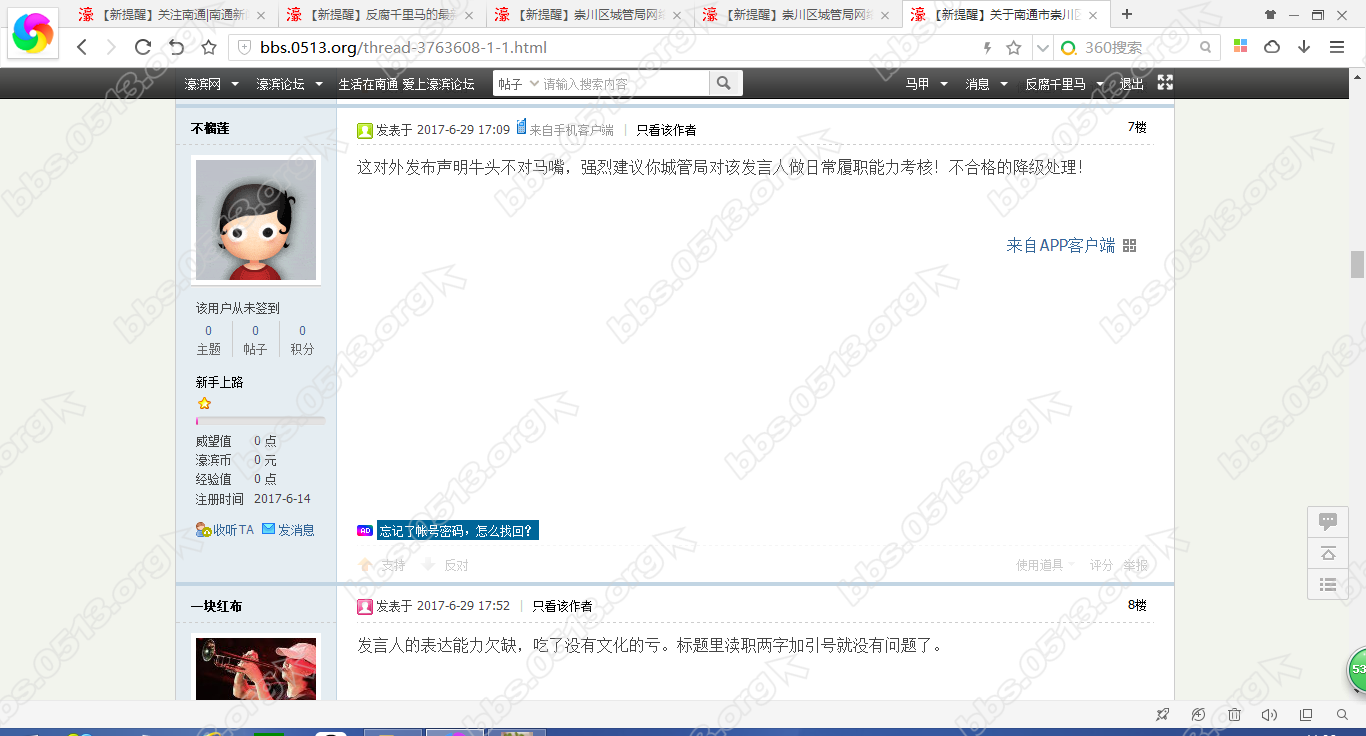Expand the 濠滨网 dropdown menu
1366x736 pixels.
pyautogui.click(x=211, y=84)
